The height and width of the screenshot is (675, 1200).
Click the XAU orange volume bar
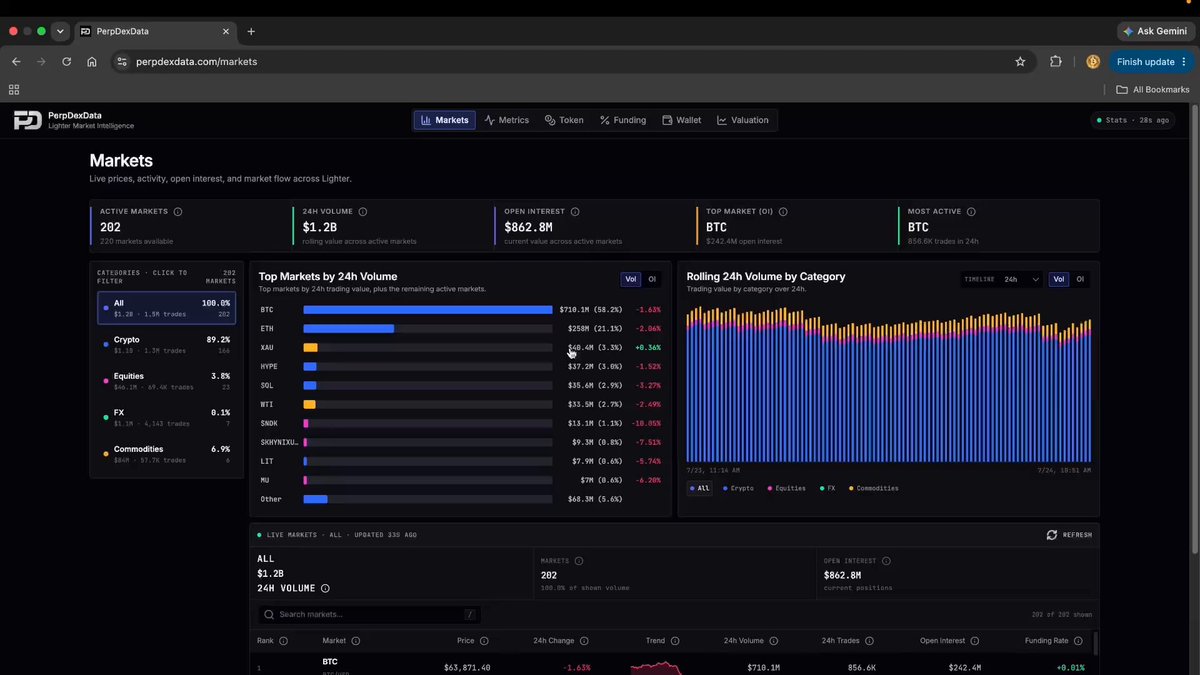pyautogui.click(x=310, y=348)
